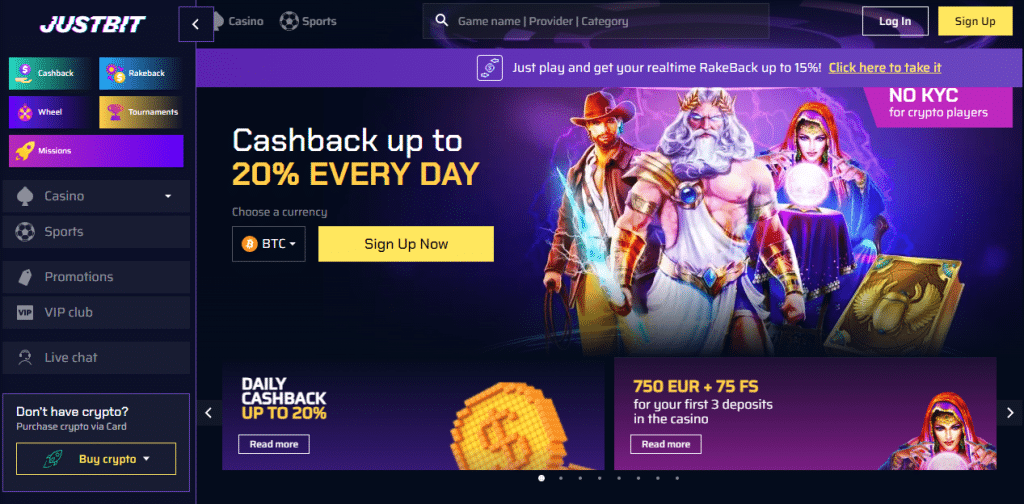Open the Wheel bonus tile
This screenshot has height=504, width=1024.
51,112
